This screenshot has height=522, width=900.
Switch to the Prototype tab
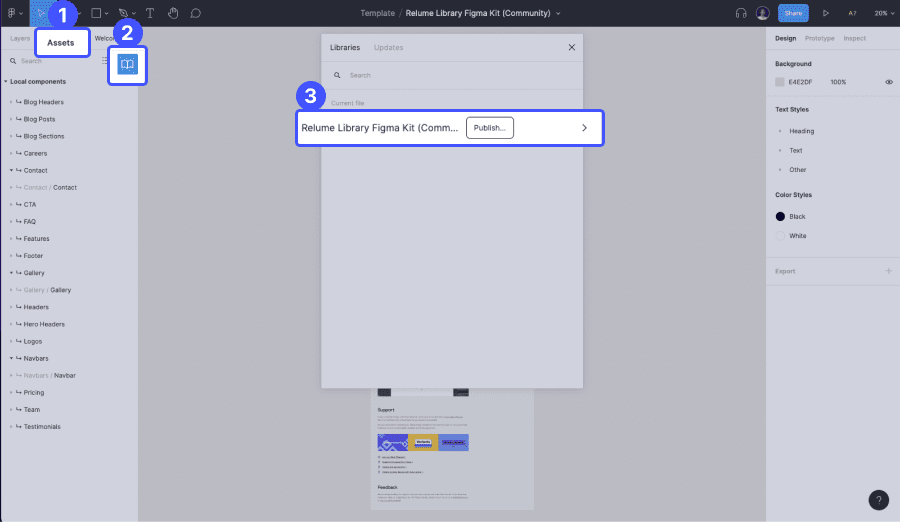pyautogui.click(x=820, y=38)
